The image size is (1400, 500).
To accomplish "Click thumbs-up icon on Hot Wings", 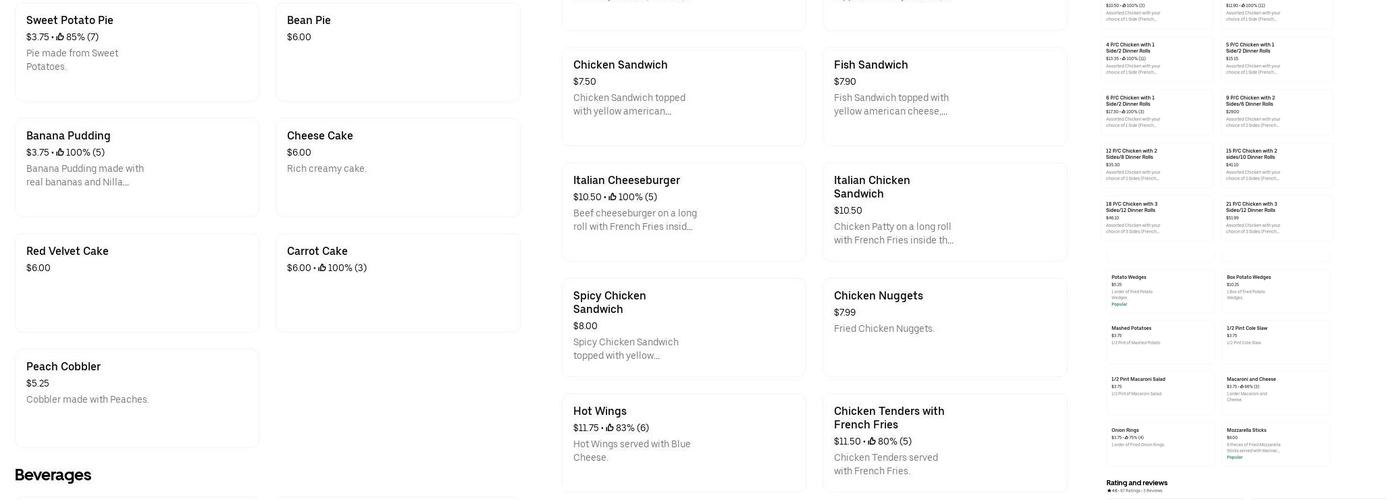I will click(x=610, y=428).
